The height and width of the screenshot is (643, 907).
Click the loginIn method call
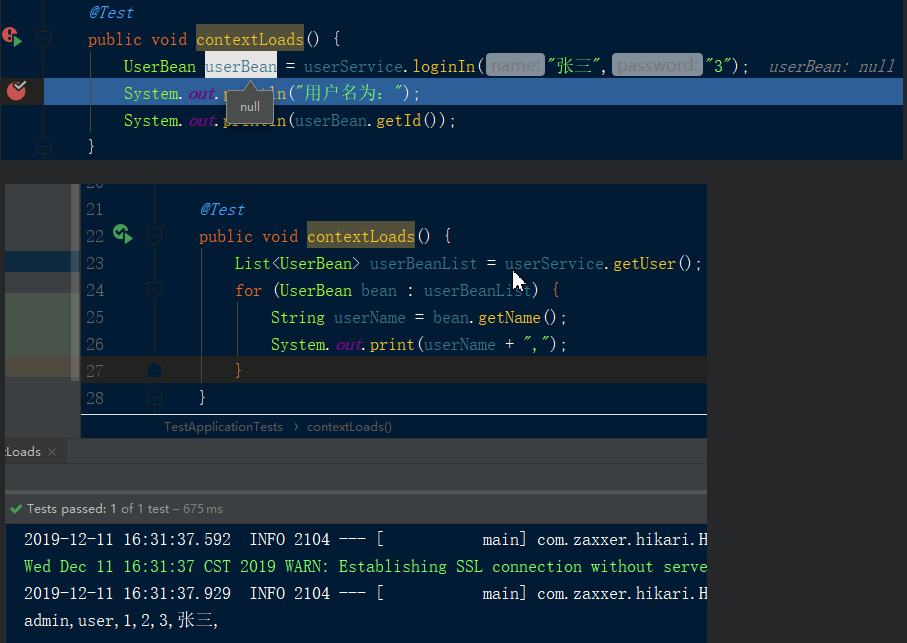click(444, 66)
